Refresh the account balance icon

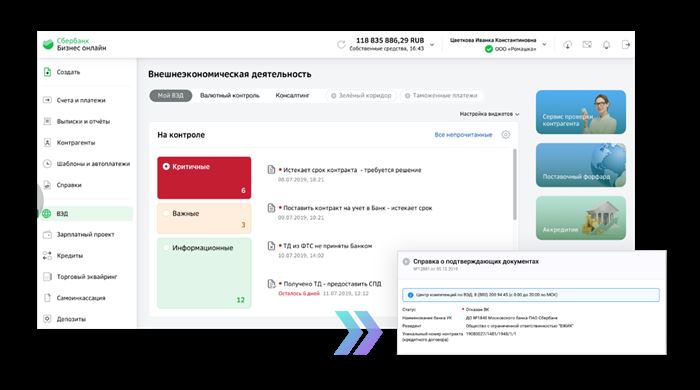[341, 45]
